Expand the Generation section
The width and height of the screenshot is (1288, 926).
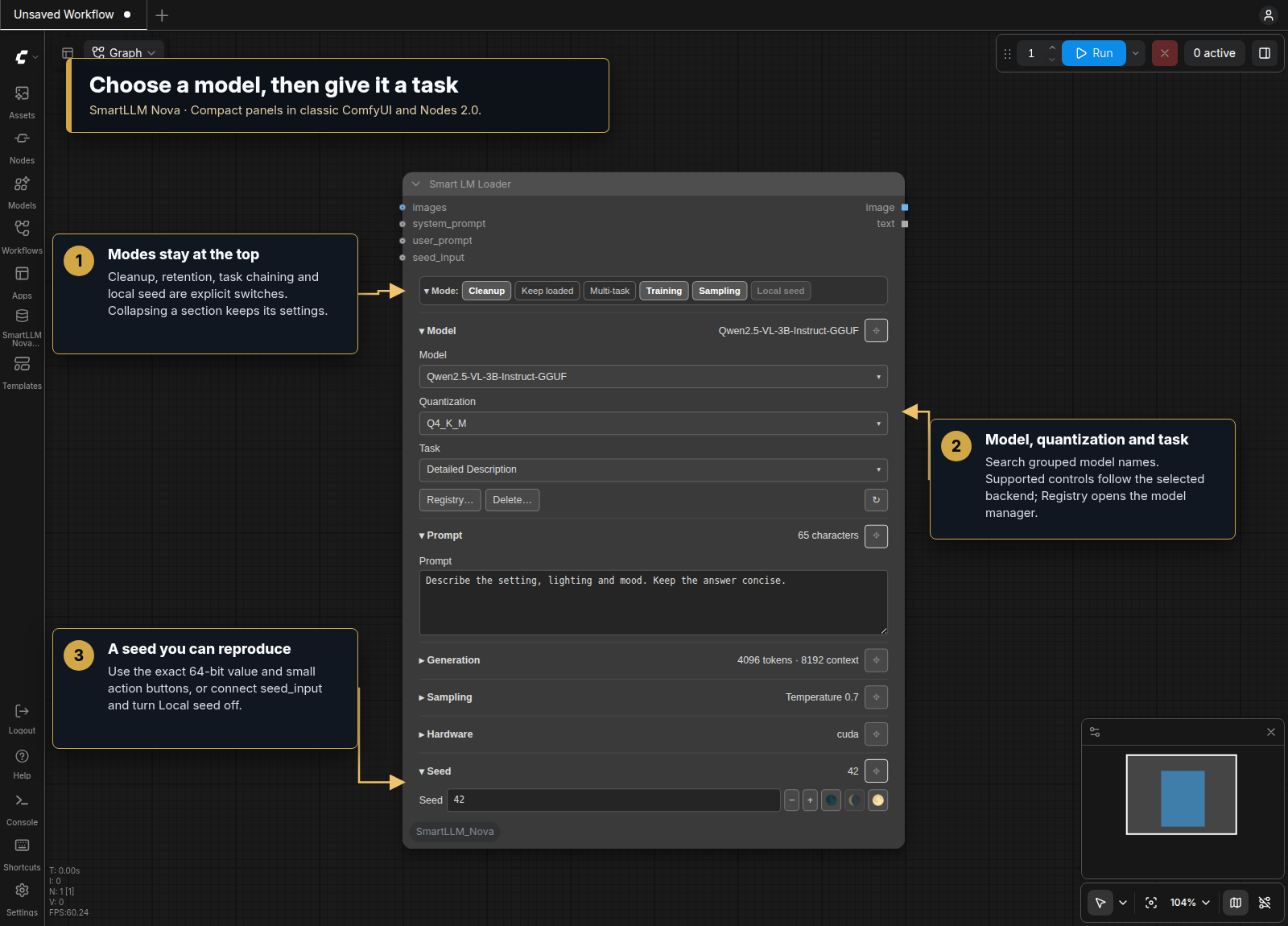click(449, 660)
